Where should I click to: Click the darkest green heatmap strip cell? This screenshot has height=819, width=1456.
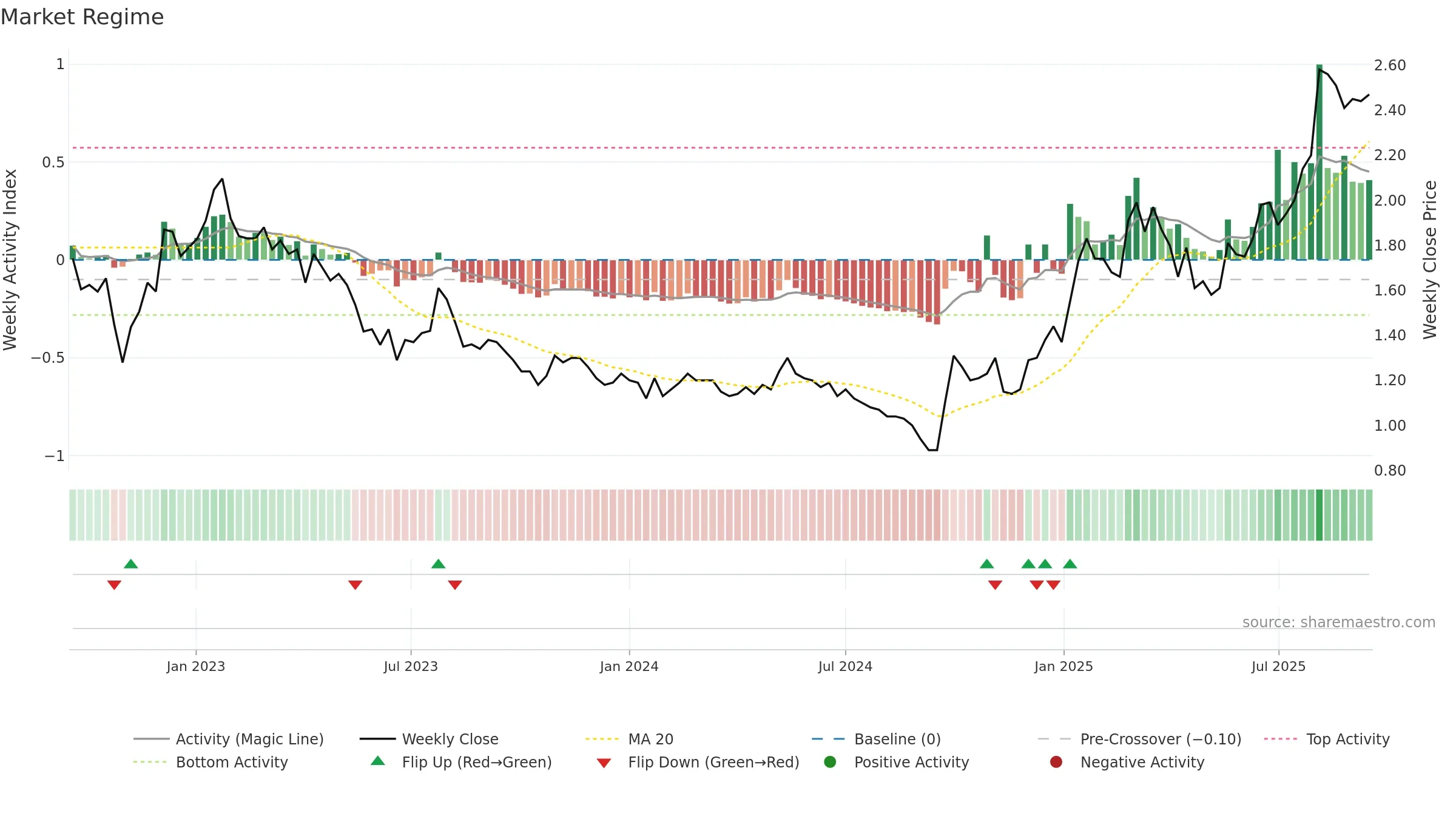tap(1319, 515)
